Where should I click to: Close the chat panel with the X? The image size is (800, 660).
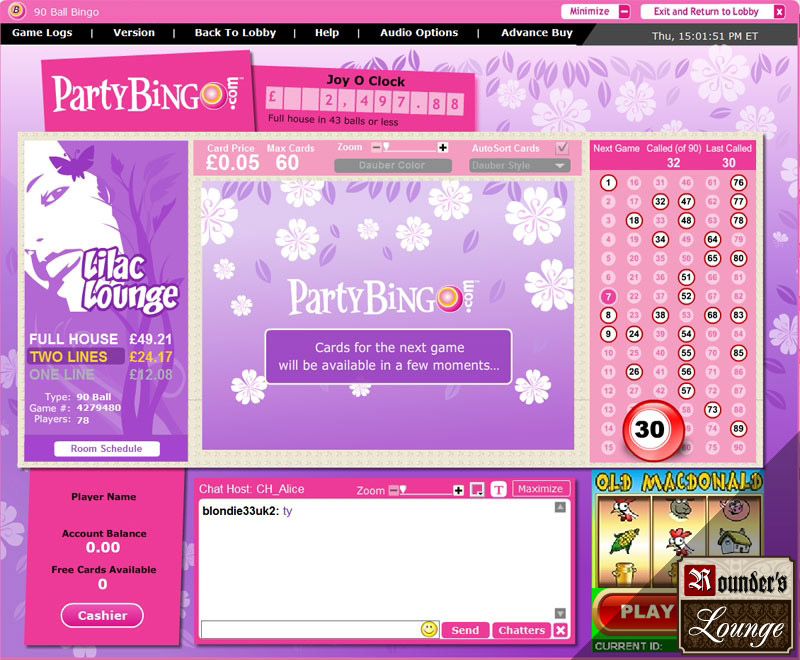coord(561,630)
